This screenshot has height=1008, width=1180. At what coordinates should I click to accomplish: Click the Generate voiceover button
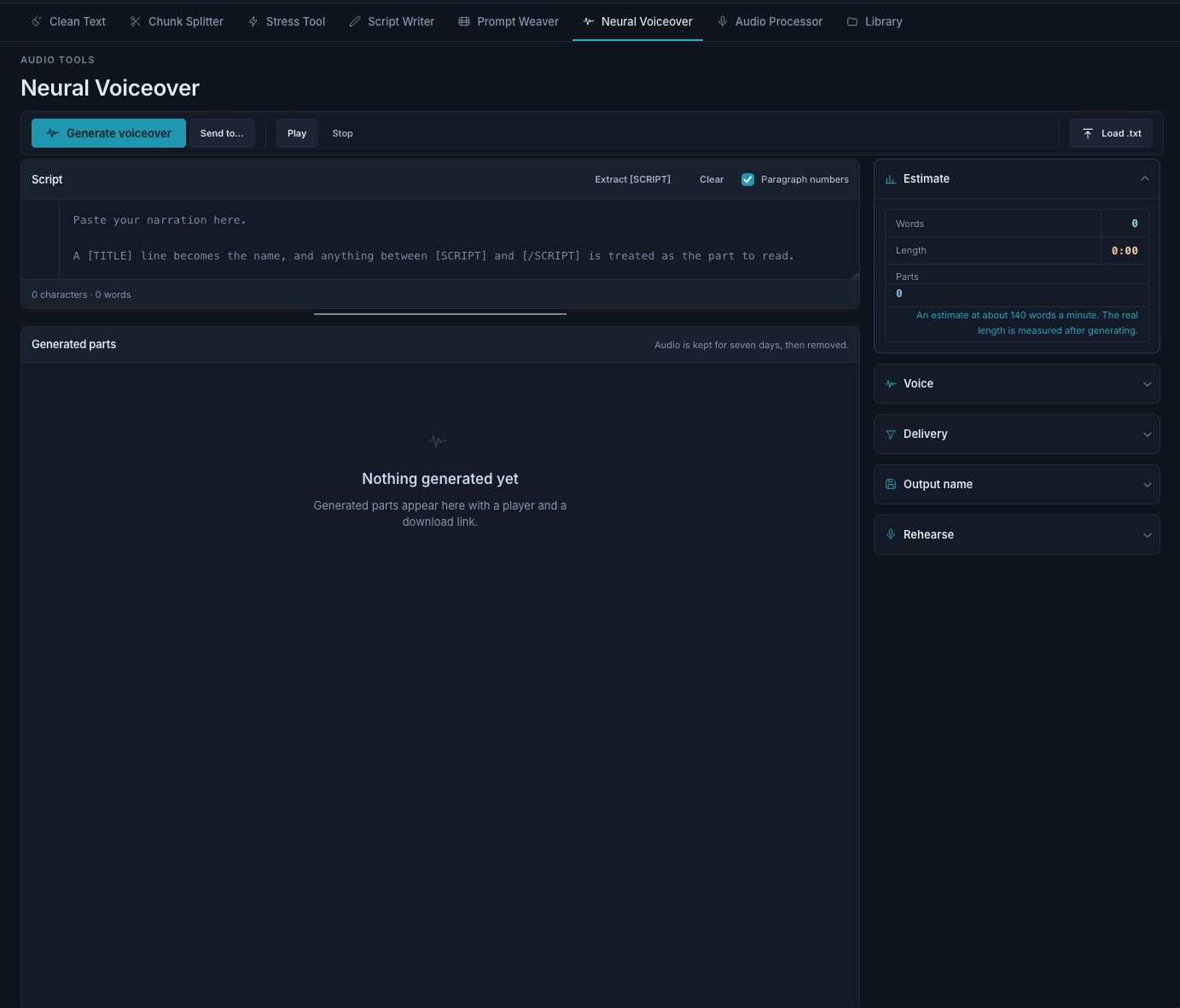click(x=108, y=133)
